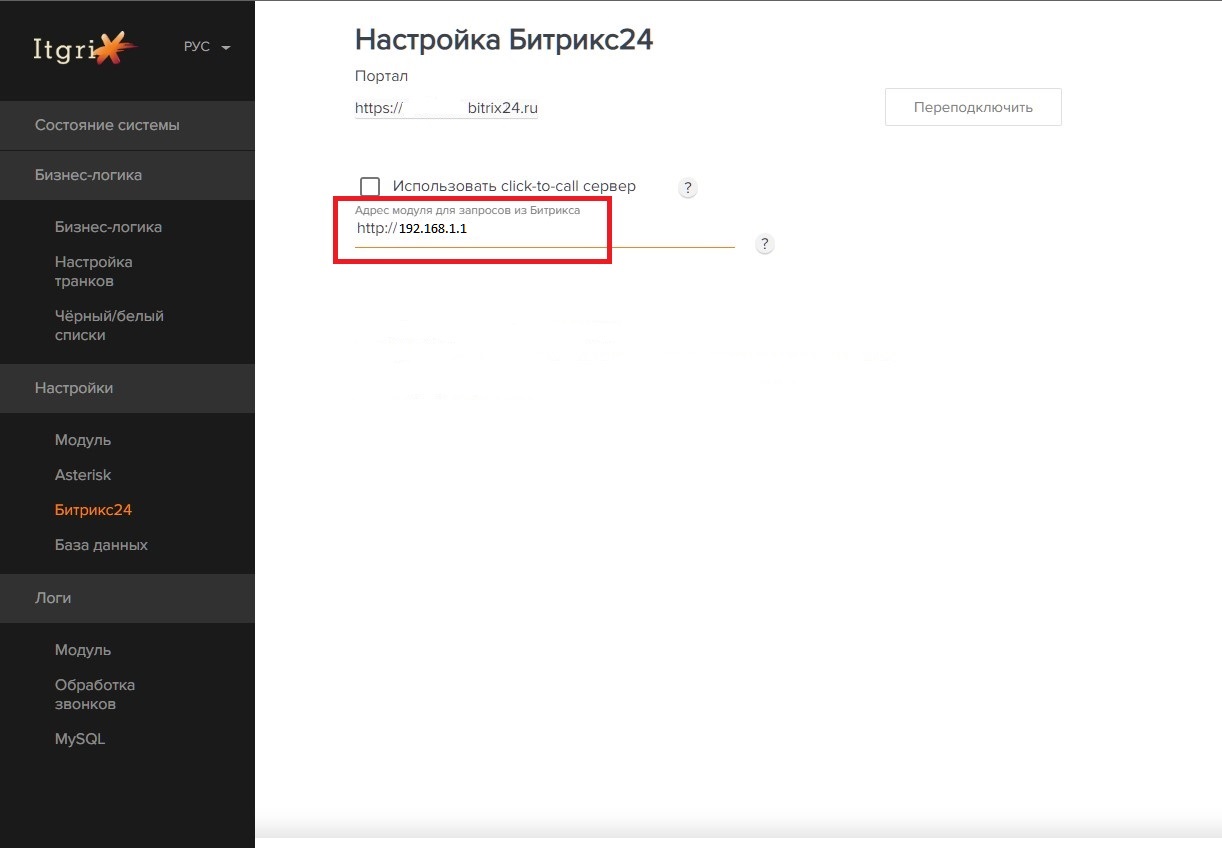
Task: Click help icon next to click-to-call option
Action: pos(687,187)
